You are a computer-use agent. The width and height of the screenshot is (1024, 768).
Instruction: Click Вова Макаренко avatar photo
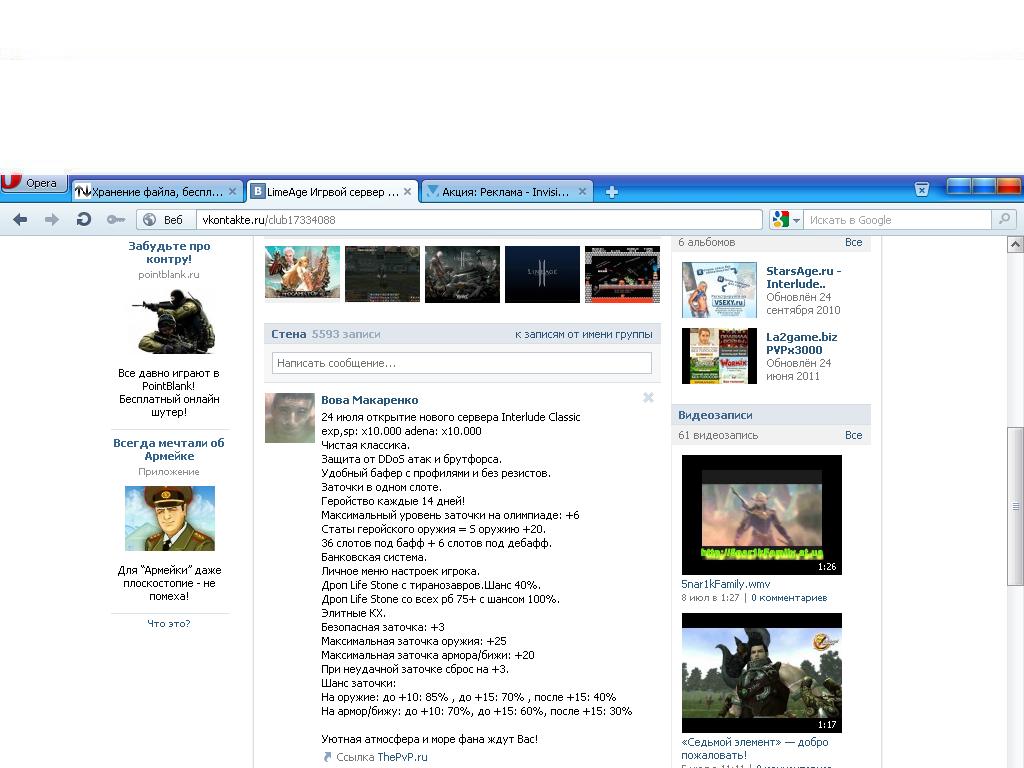[289, 418]
